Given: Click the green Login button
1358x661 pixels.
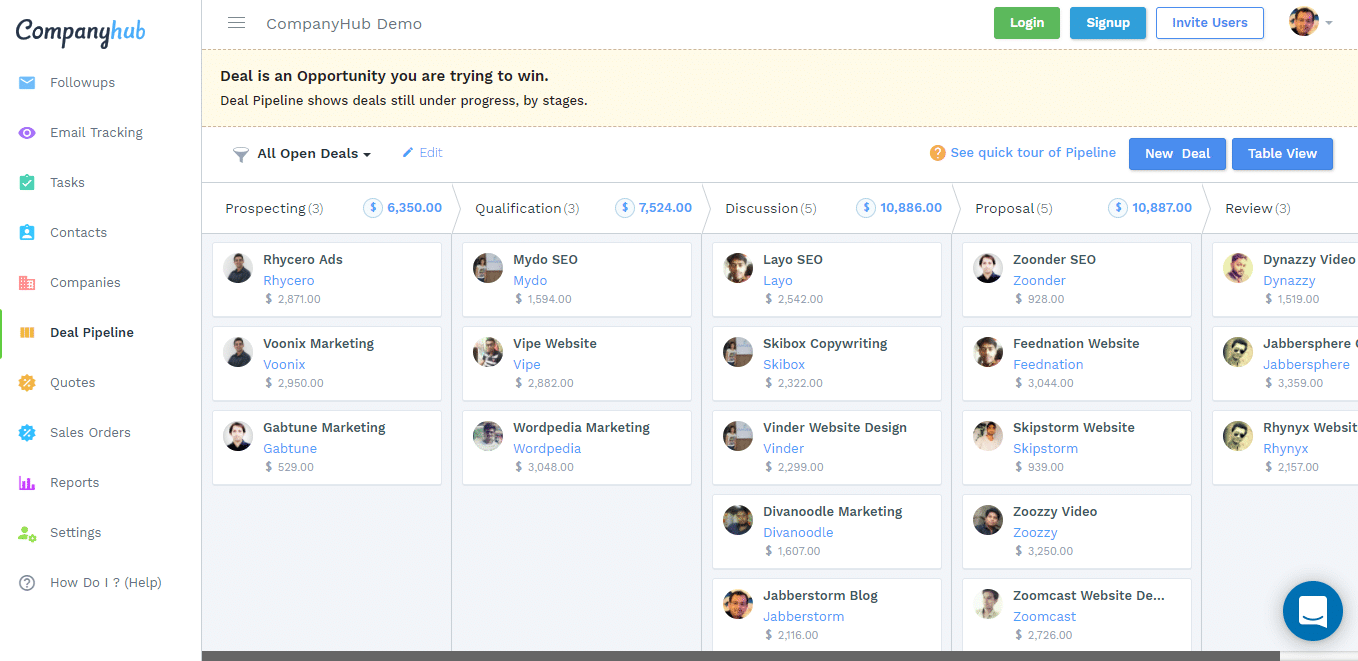Looking at the screenshot, I should point(1026,23).
